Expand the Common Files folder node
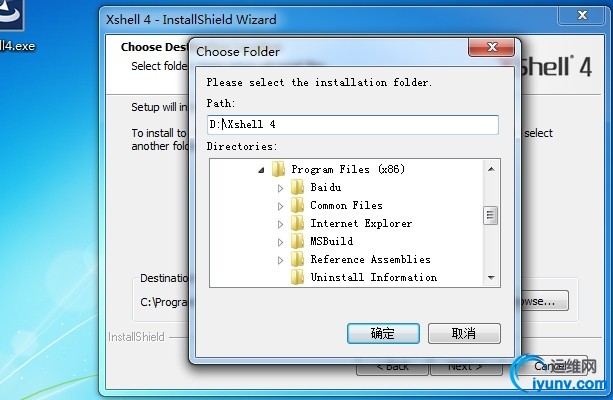This screenshot has width=613, height=400. tap(280, 206)
